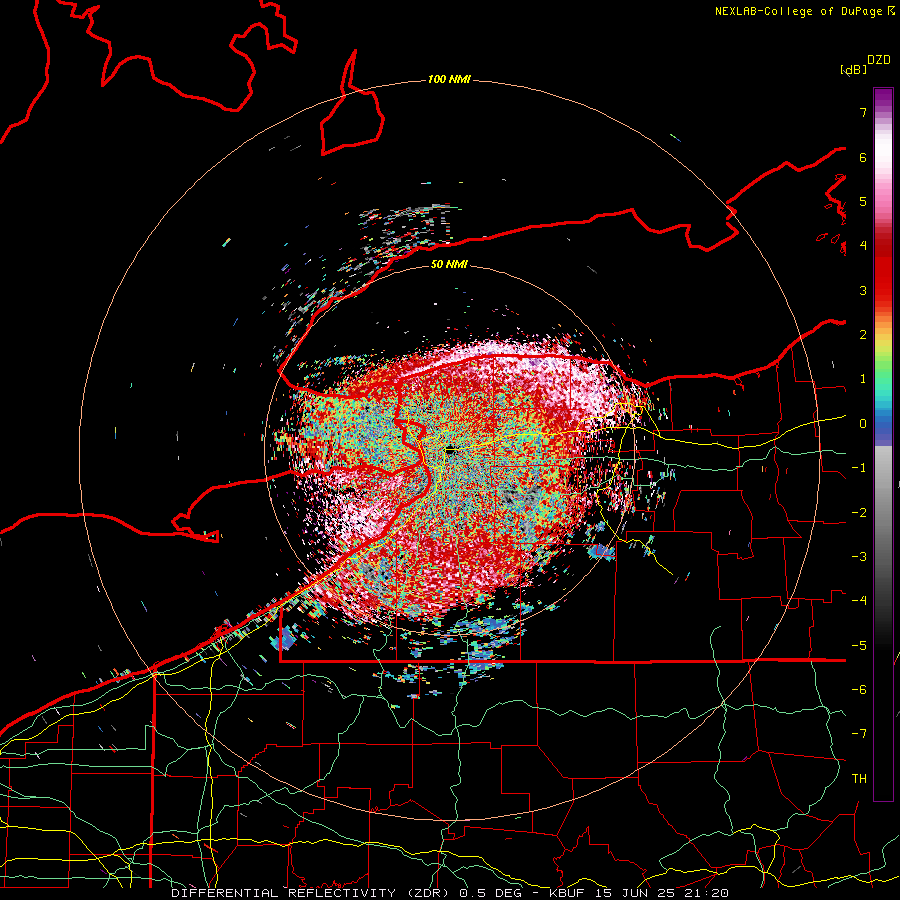Viewport: 900px width, 900px height.
Task: Click the 4 value on color scale
Action: click(863, 246)
